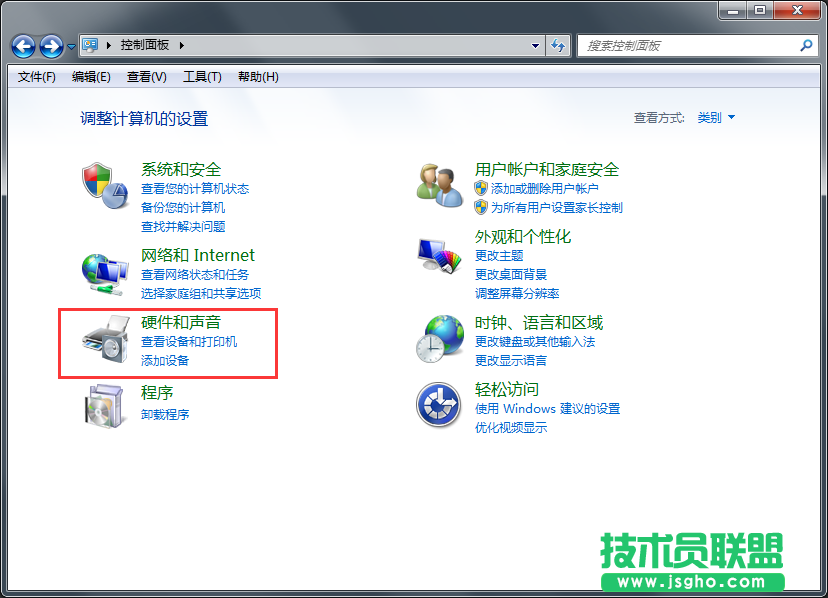Image resolution: width=828 pixels, height=598 pixels.
Task: Expand the address bar history dropdown
Action: (536, 46)
